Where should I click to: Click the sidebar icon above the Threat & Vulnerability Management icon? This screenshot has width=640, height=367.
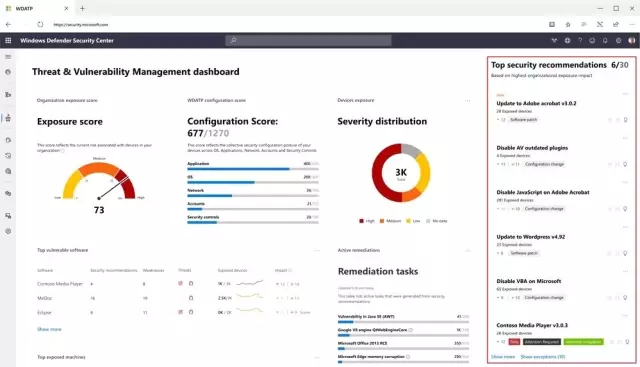point(8,95)
